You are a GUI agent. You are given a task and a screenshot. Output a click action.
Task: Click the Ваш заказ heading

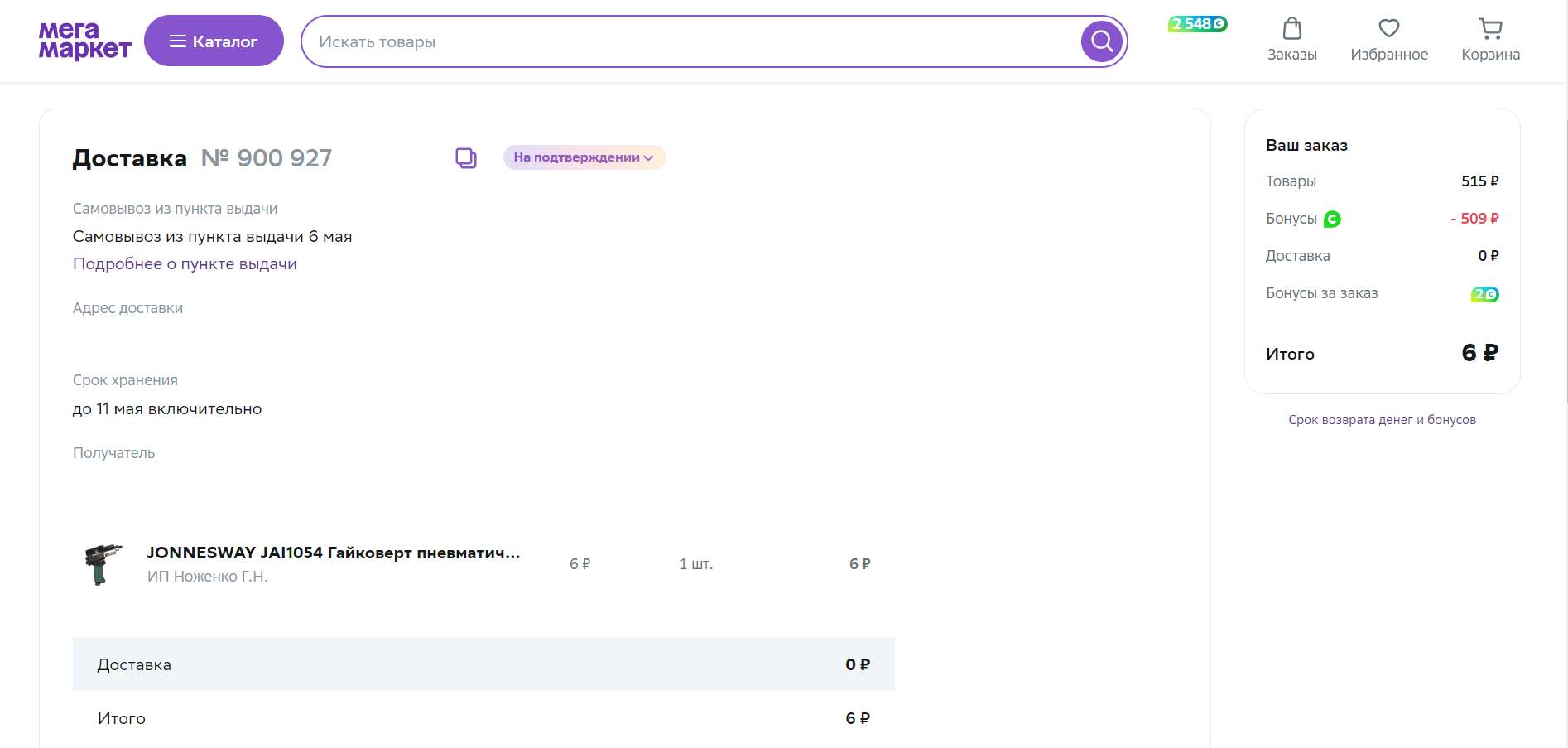[1306, 145]
